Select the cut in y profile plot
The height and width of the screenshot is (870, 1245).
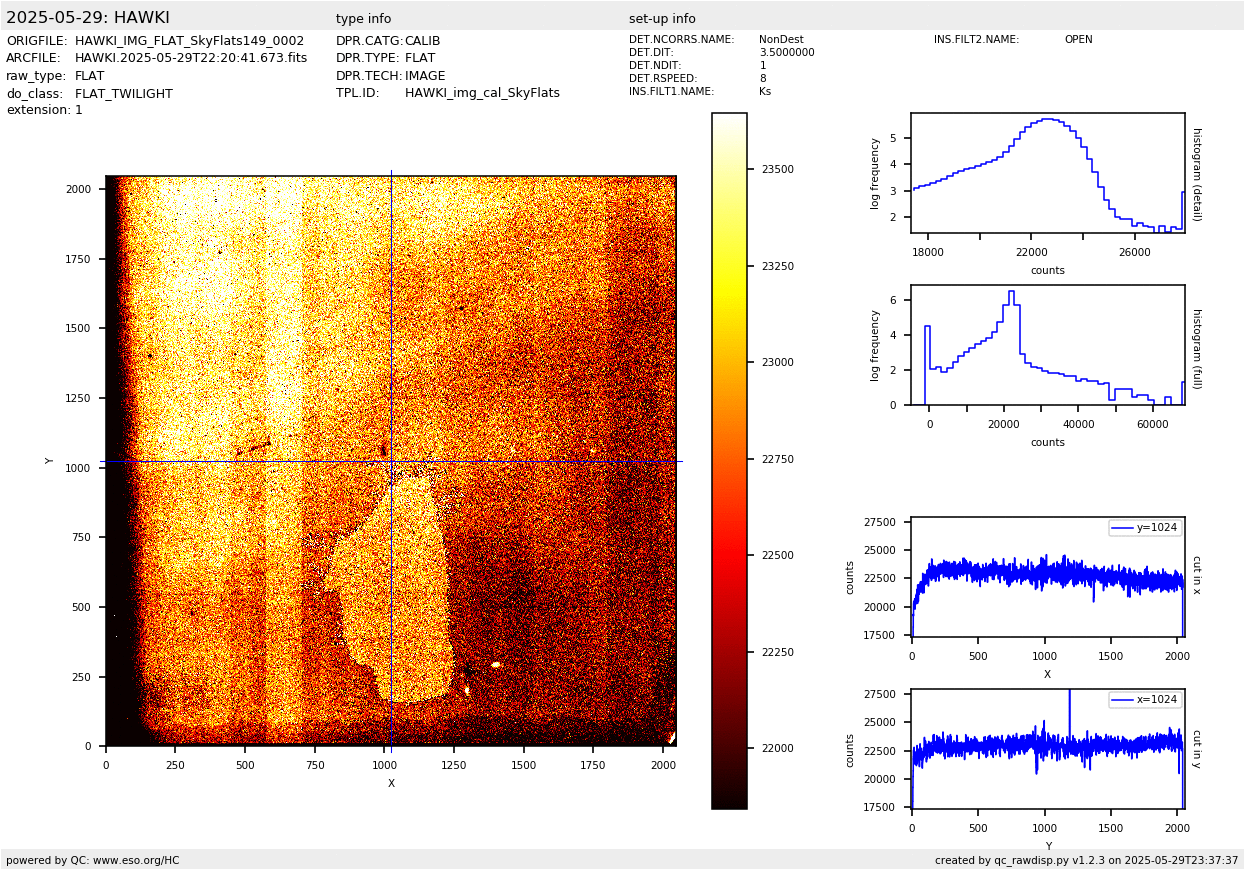pos(1047,748)
